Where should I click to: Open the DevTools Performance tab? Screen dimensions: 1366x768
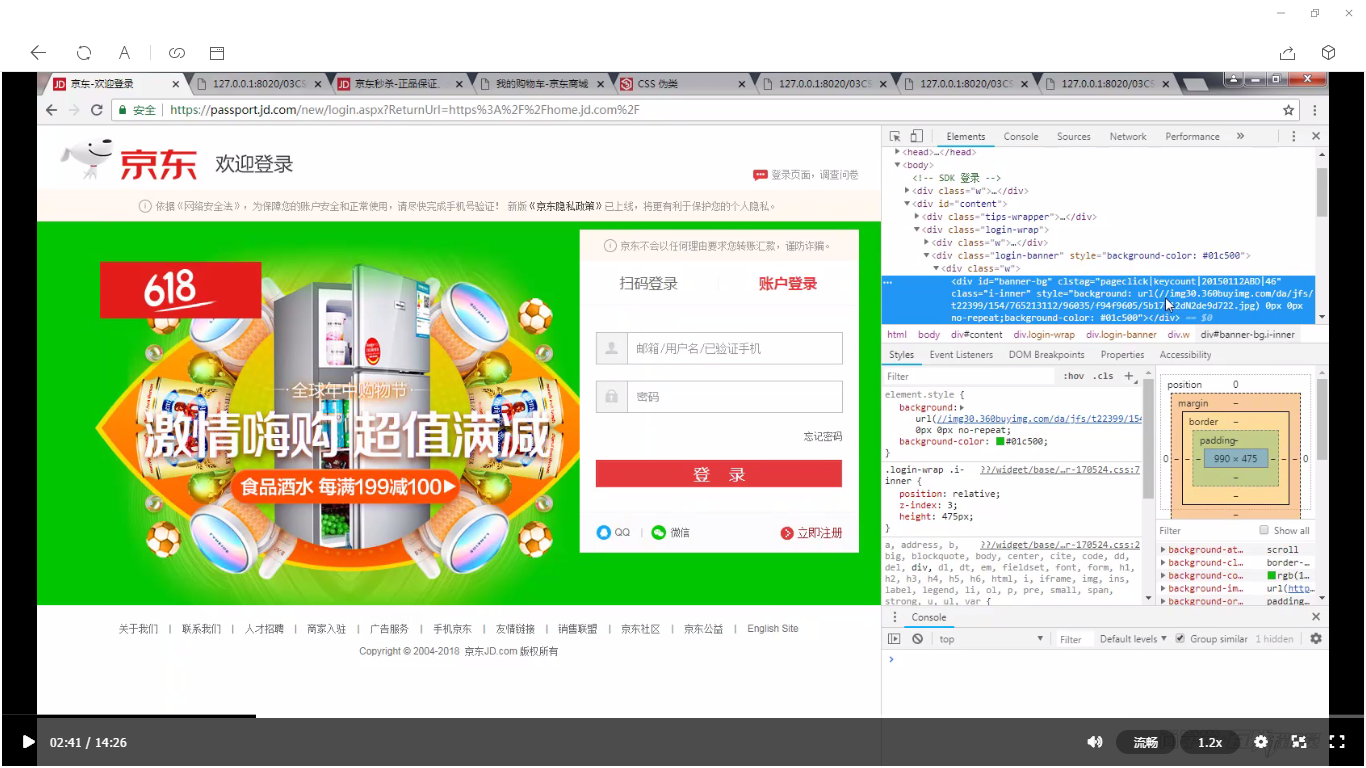pyautogui.click(x=1192, y=136)
